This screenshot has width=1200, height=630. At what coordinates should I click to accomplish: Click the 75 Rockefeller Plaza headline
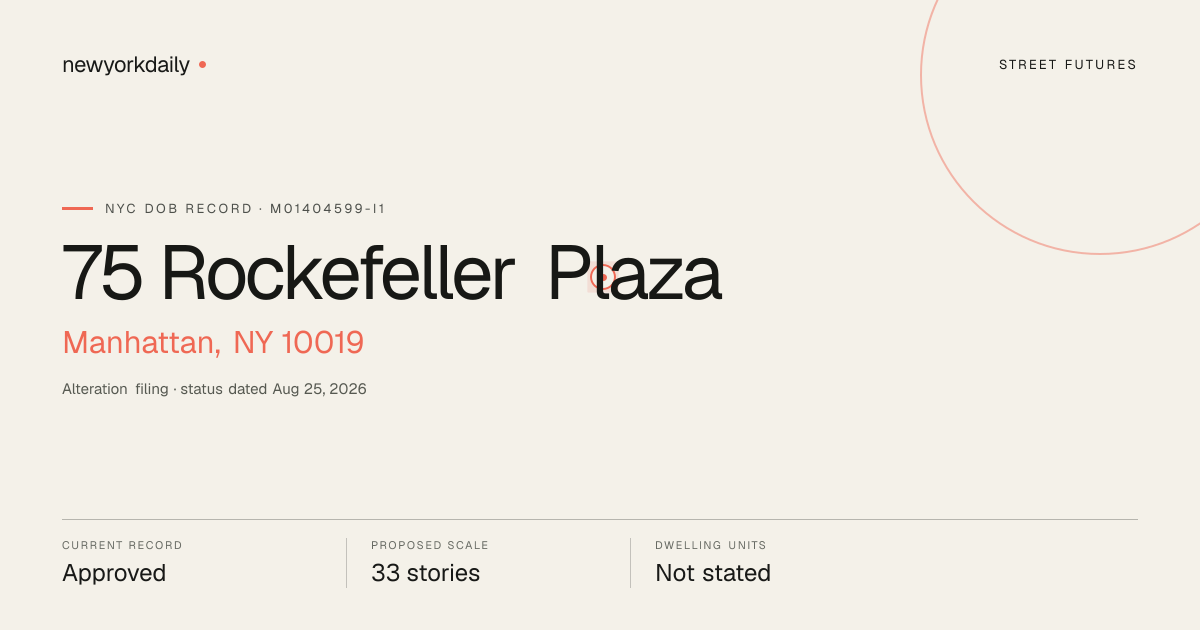[x=391, y=273]
